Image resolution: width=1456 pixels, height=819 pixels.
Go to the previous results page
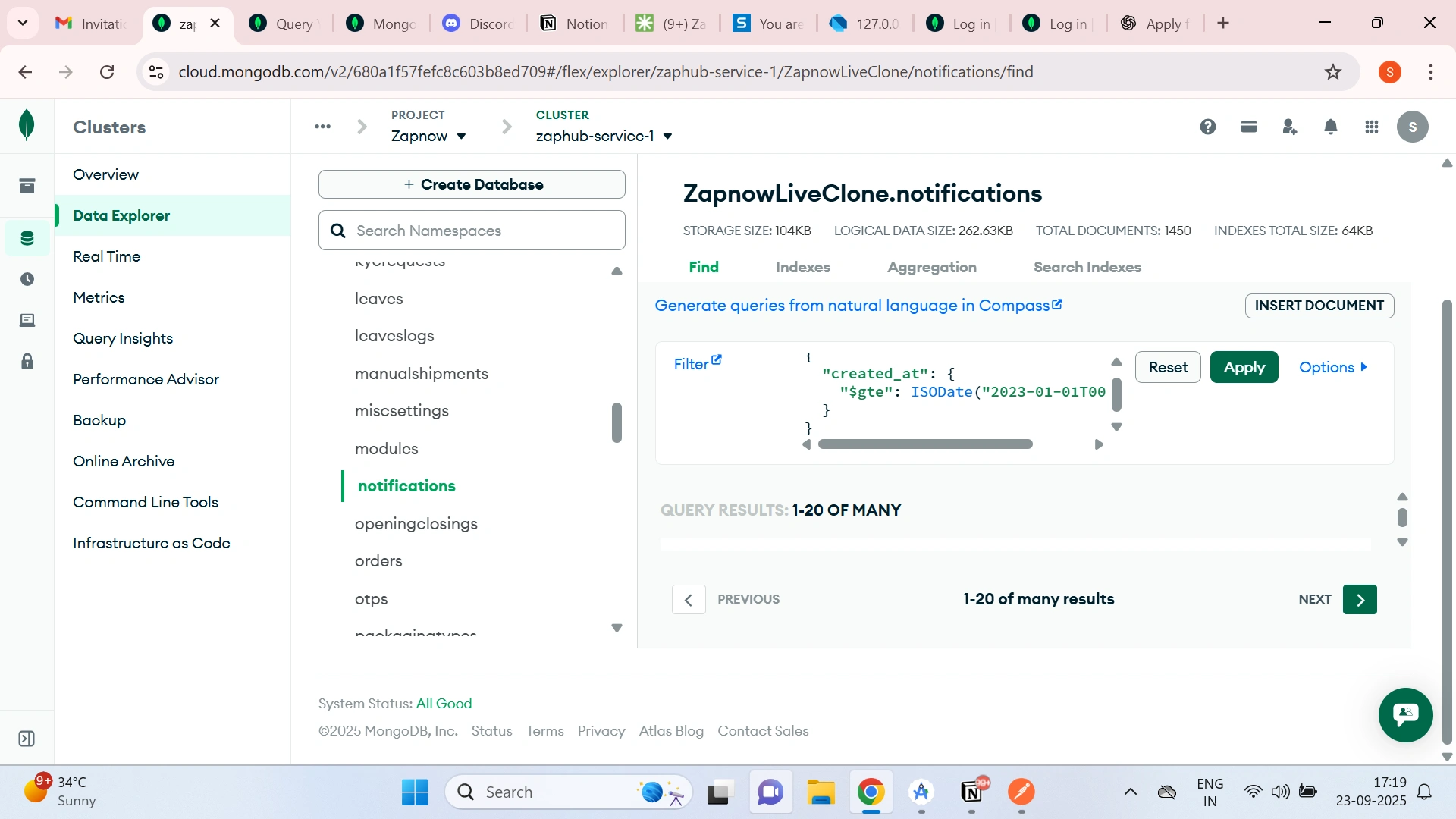689,600
